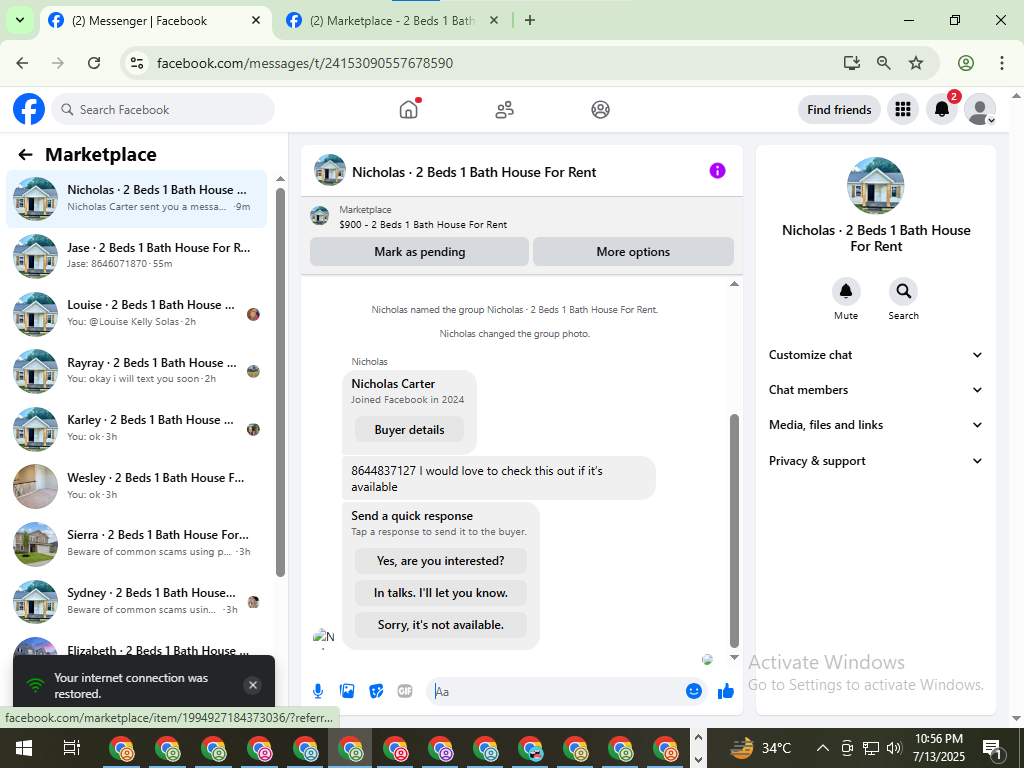This screenshot has width=1024, height=768.
Task: Open a new Chrome tab
Action: coord(530,20)
